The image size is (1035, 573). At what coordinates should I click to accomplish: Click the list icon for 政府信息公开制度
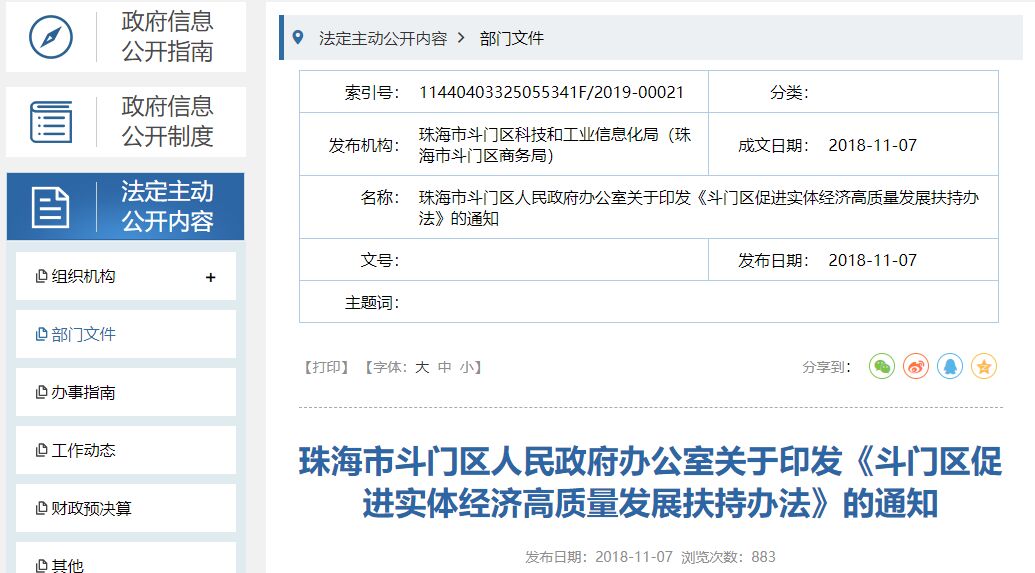pos(51,122)
